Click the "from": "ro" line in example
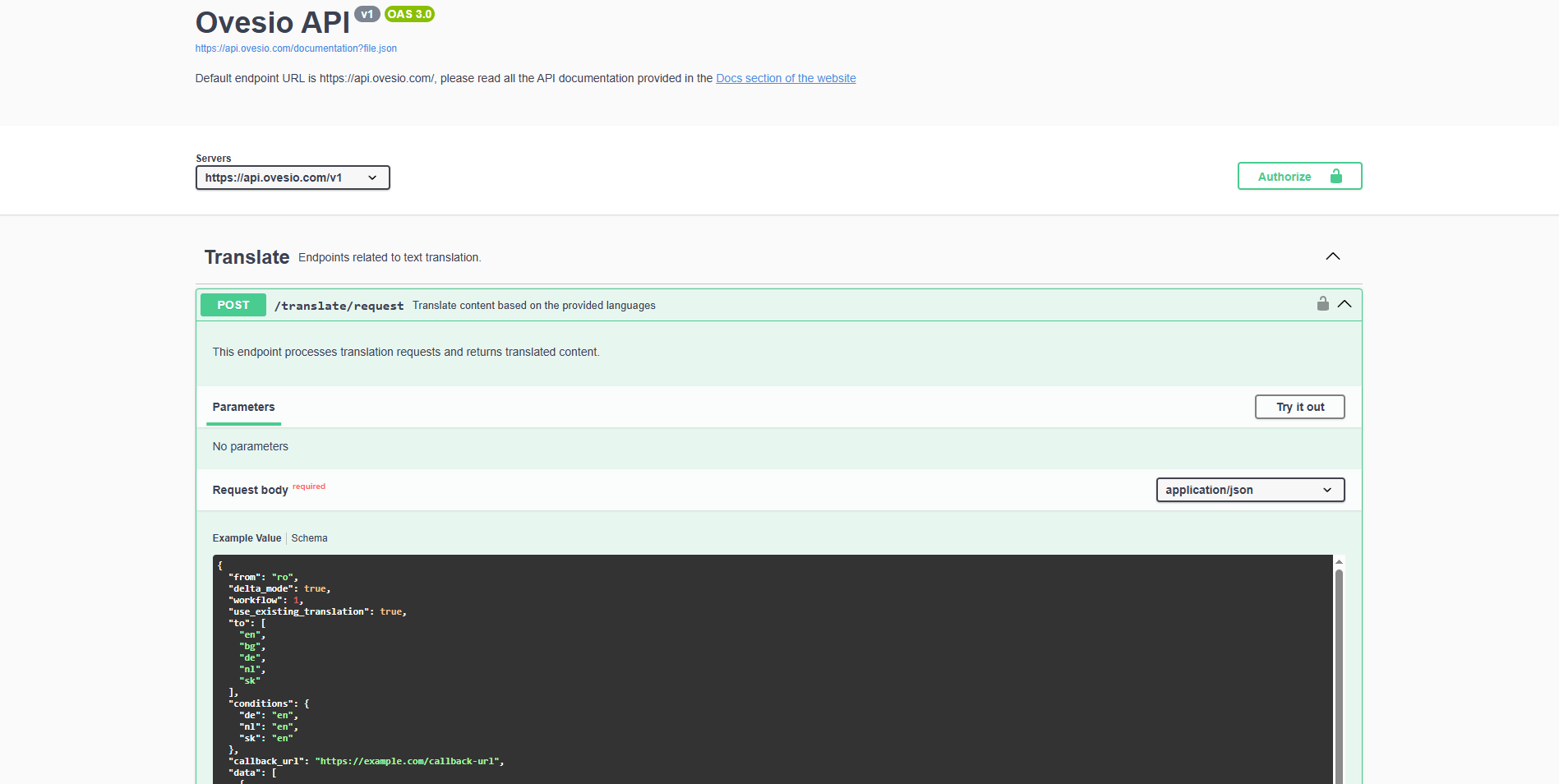This screenshot has height=784, width=1559. tap(263, 577)
